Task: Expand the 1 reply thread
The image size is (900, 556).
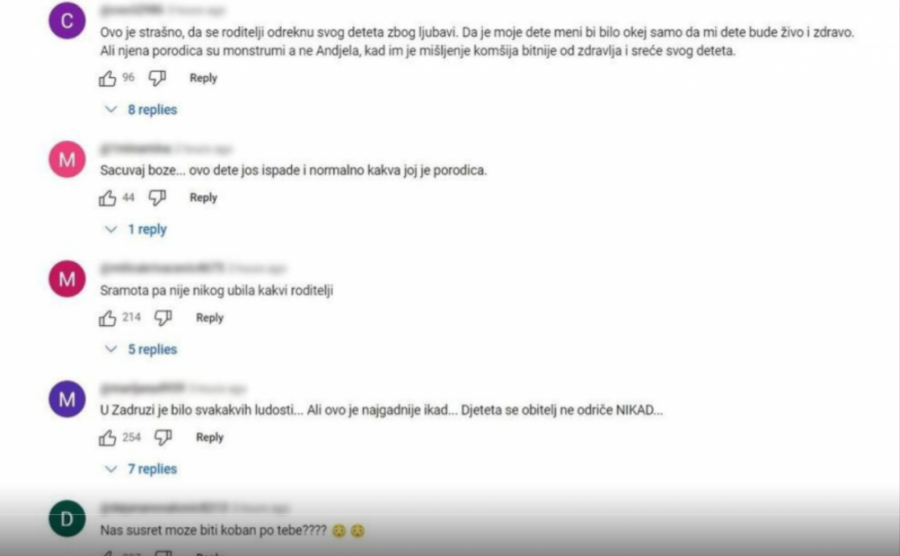Action: pyautogui.click(x=136, y=230)
